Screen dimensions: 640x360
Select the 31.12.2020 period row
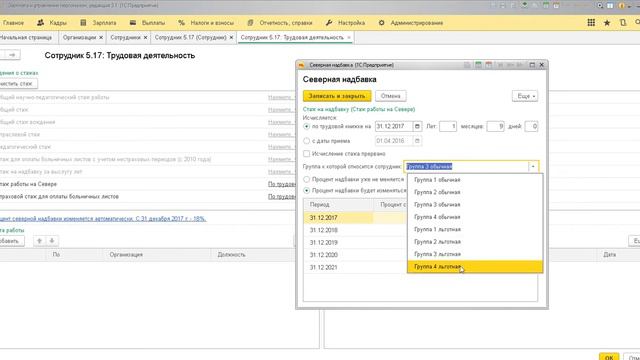coord(355,255)
